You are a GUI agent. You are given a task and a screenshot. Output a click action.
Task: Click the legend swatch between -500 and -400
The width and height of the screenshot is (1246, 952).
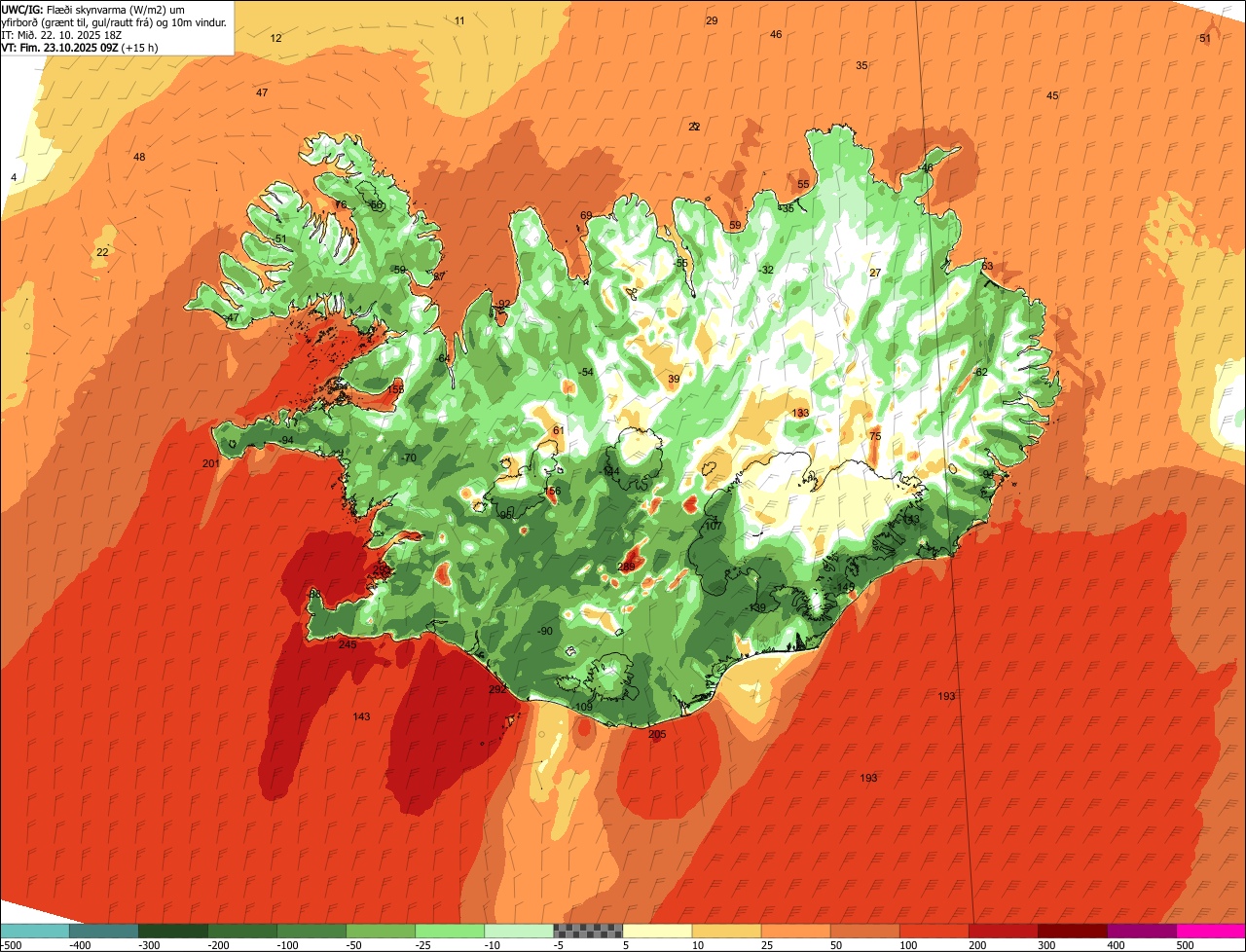tap(34, 930)
